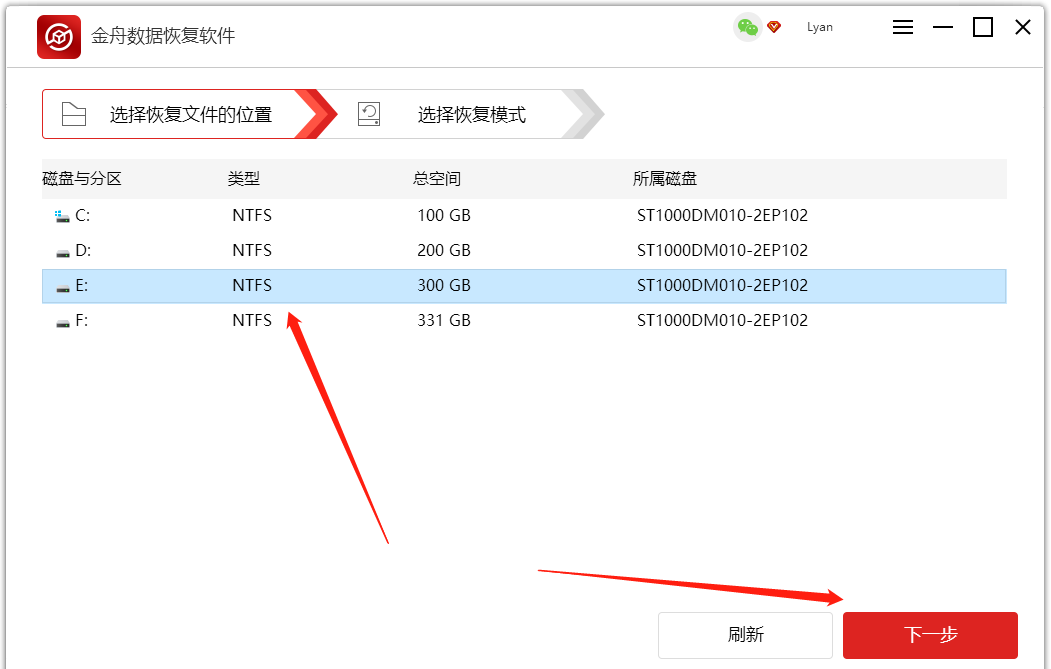Click the 300 GB size cell
The height and width of the screenshot is (669, 1051).
(x=444, y=285)
